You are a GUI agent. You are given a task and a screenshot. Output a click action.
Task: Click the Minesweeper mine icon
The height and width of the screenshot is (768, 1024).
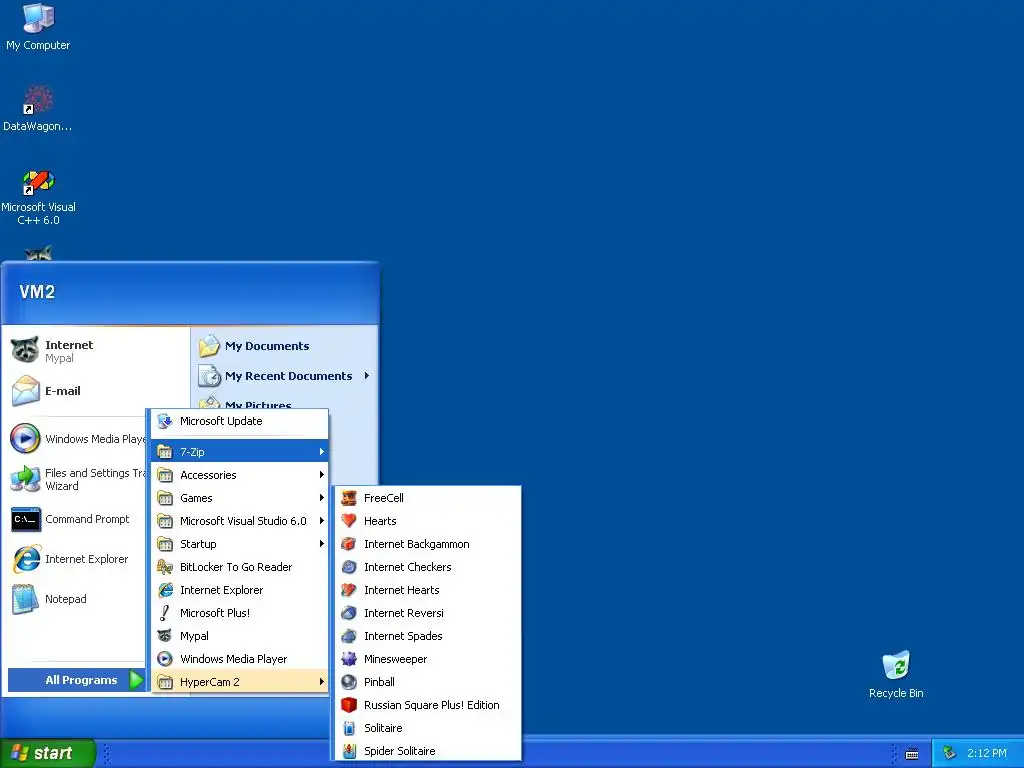349,659
